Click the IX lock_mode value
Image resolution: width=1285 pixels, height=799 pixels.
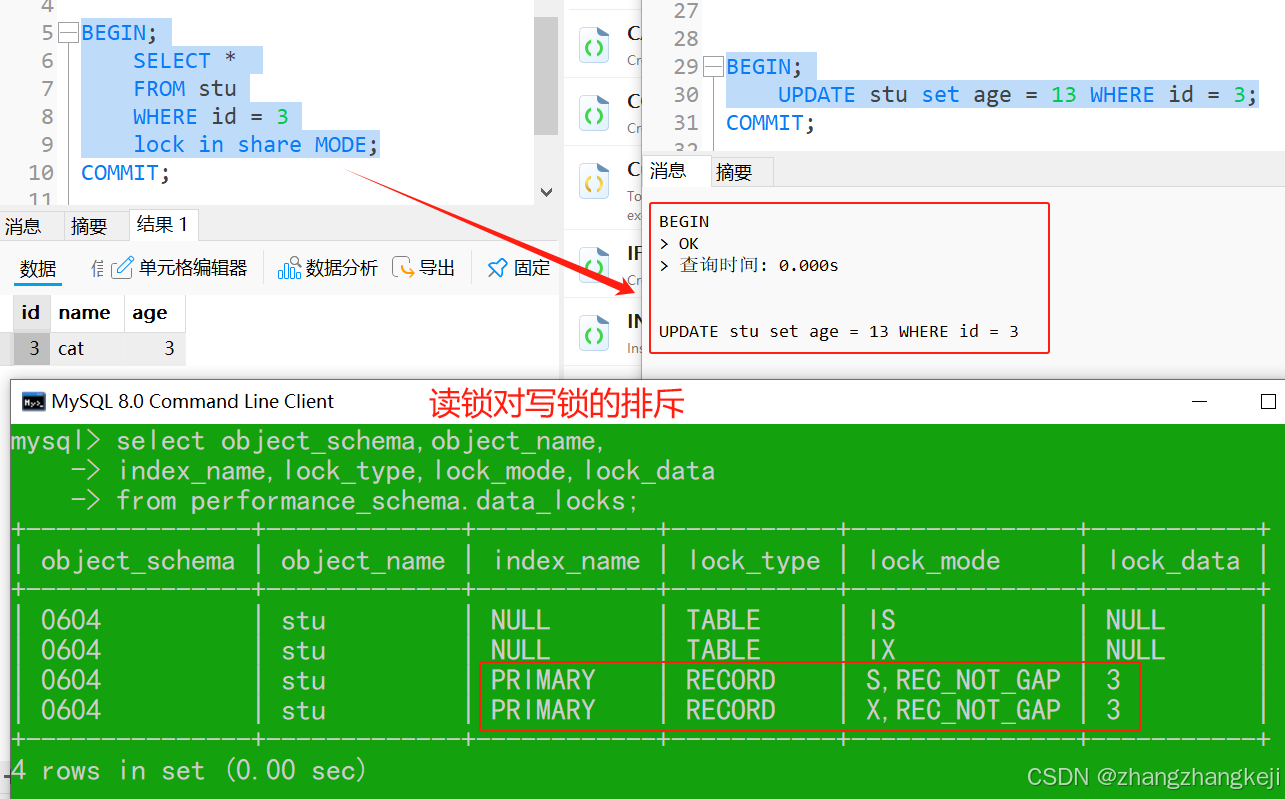[882, 650]
